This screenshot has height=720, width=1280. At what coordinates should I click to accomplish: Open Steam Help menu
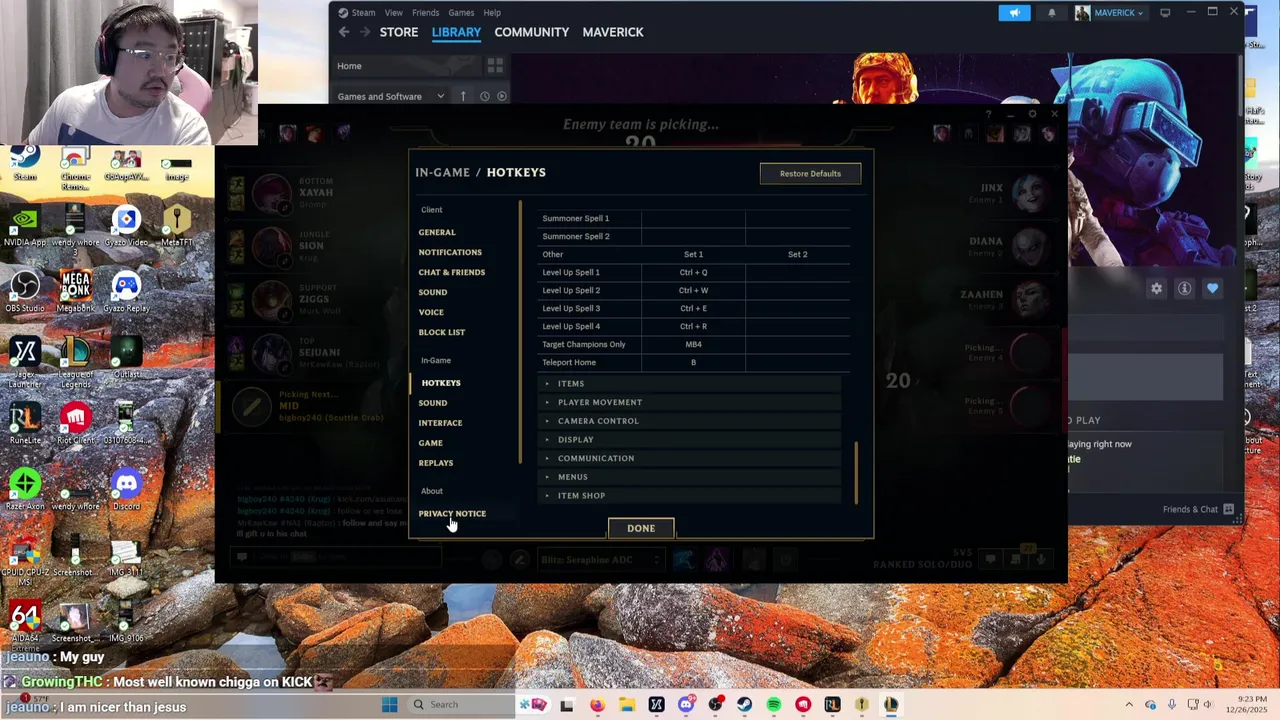click(x=492, y=13)
